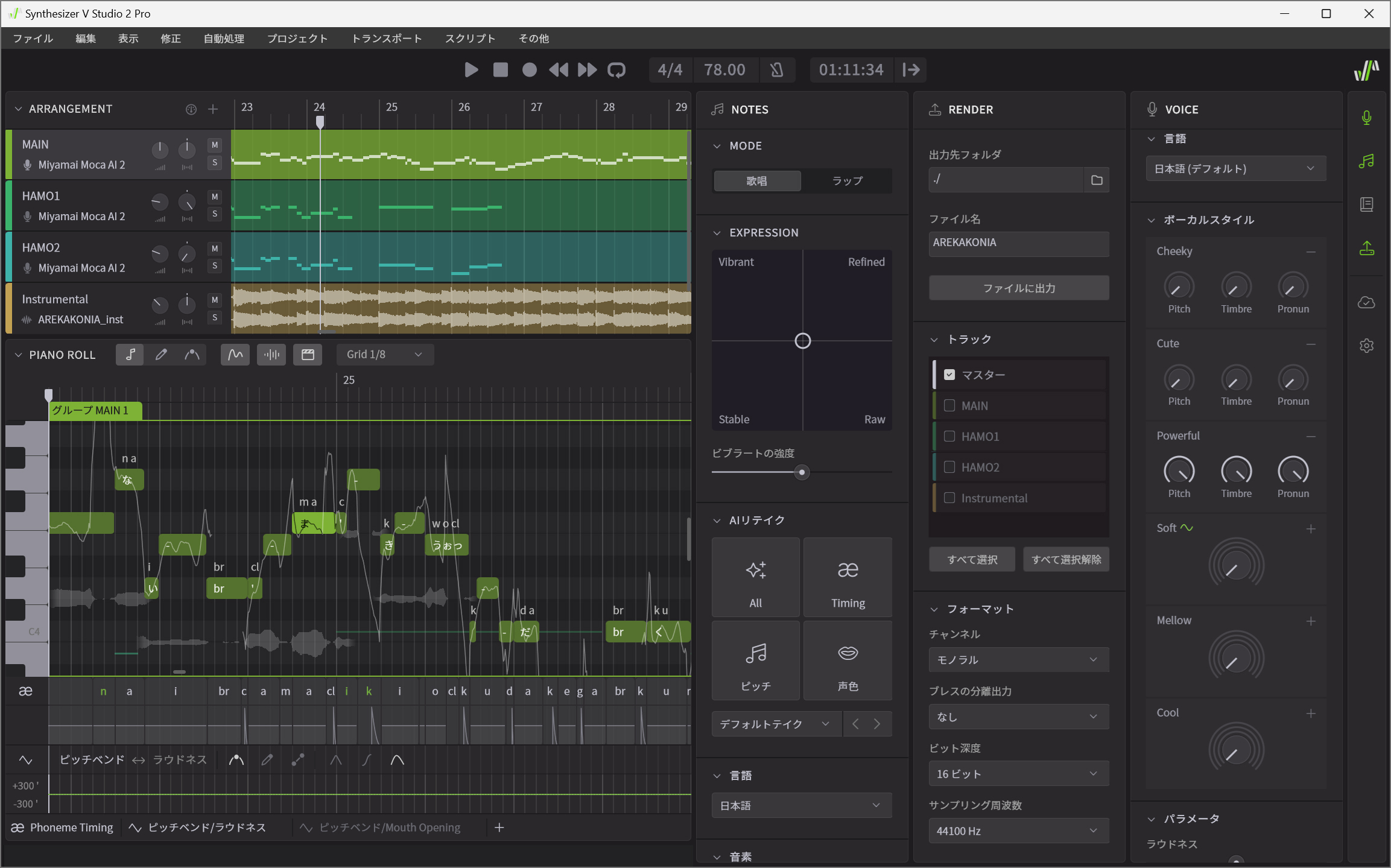Select the Timing AI retake option
1391x868 pixels.
coord(847,577)
